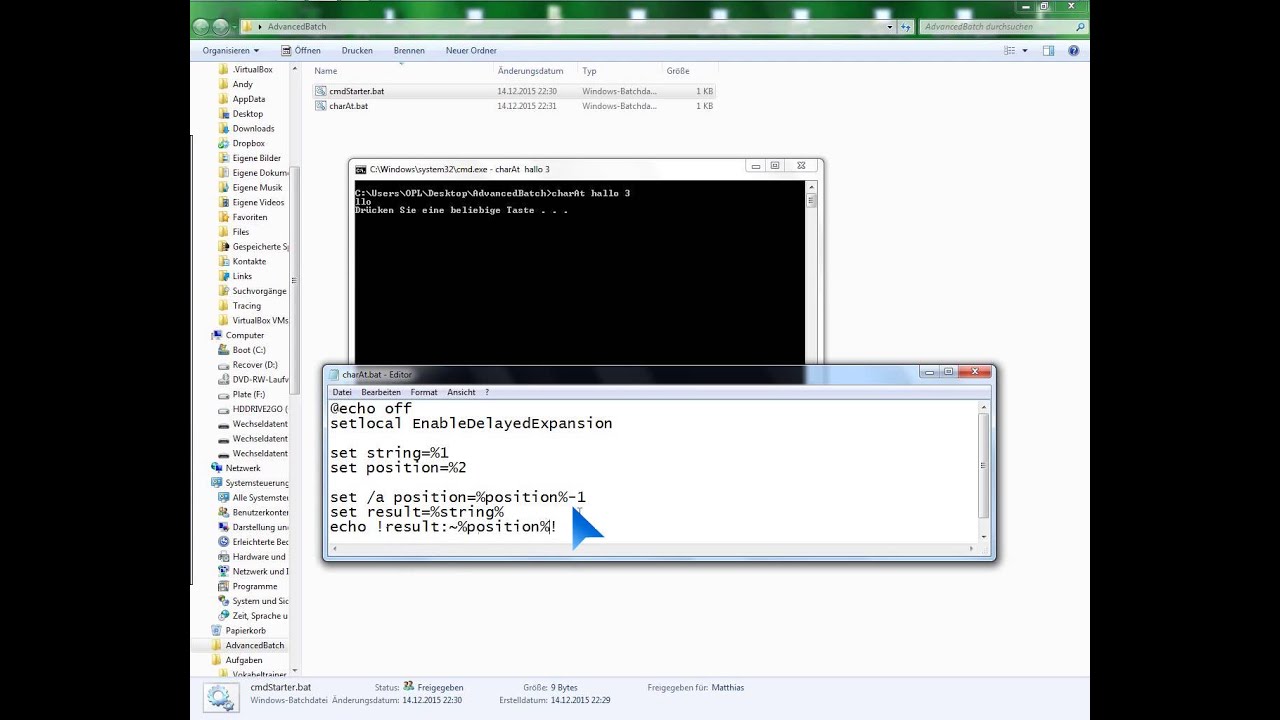Screen dimensions: 1280x720
Task: Click the Systemsteuerung icon in sidebar
Action: (216, 483)
